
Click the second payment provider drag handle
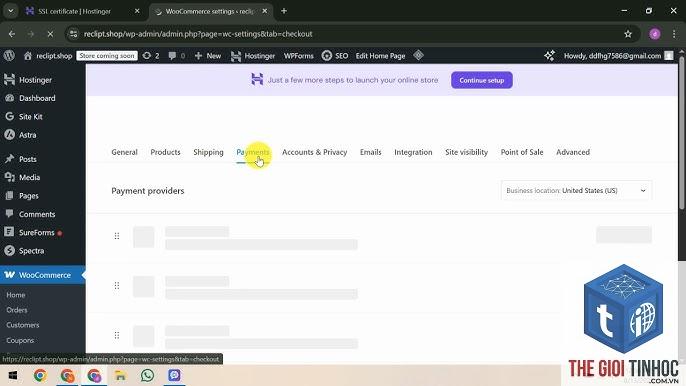[117, 286]
